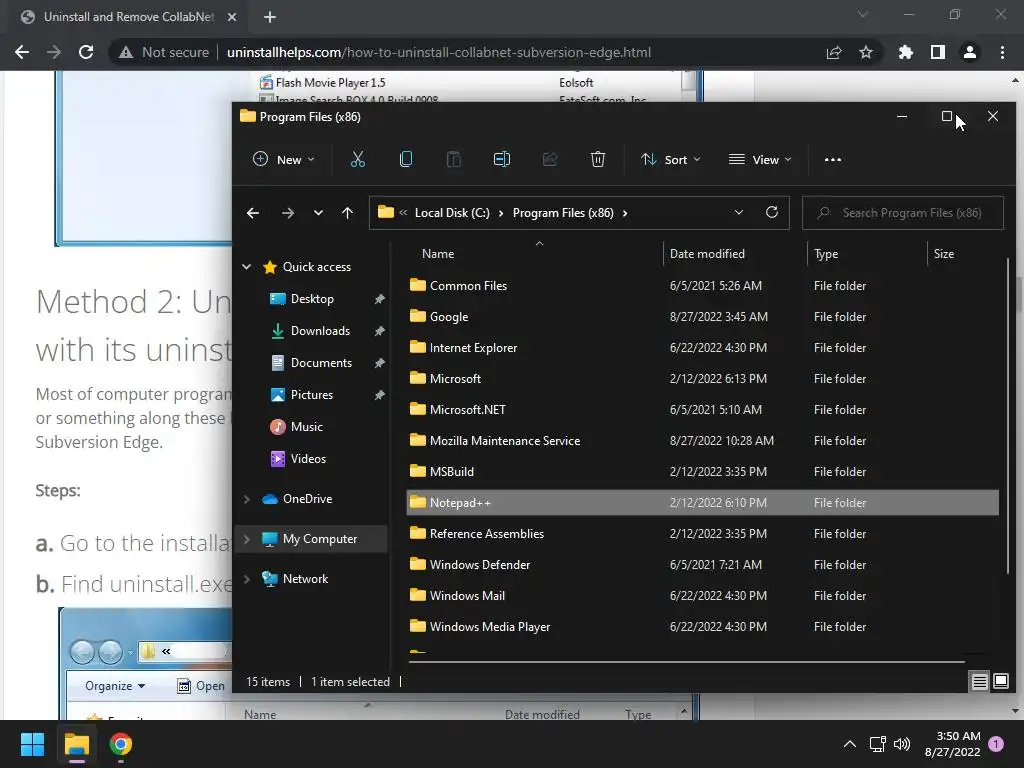The width and height of the screenshot is (1024, 768).
Task: Expand Network in navigation pane
Action: [x=247, y=579]
